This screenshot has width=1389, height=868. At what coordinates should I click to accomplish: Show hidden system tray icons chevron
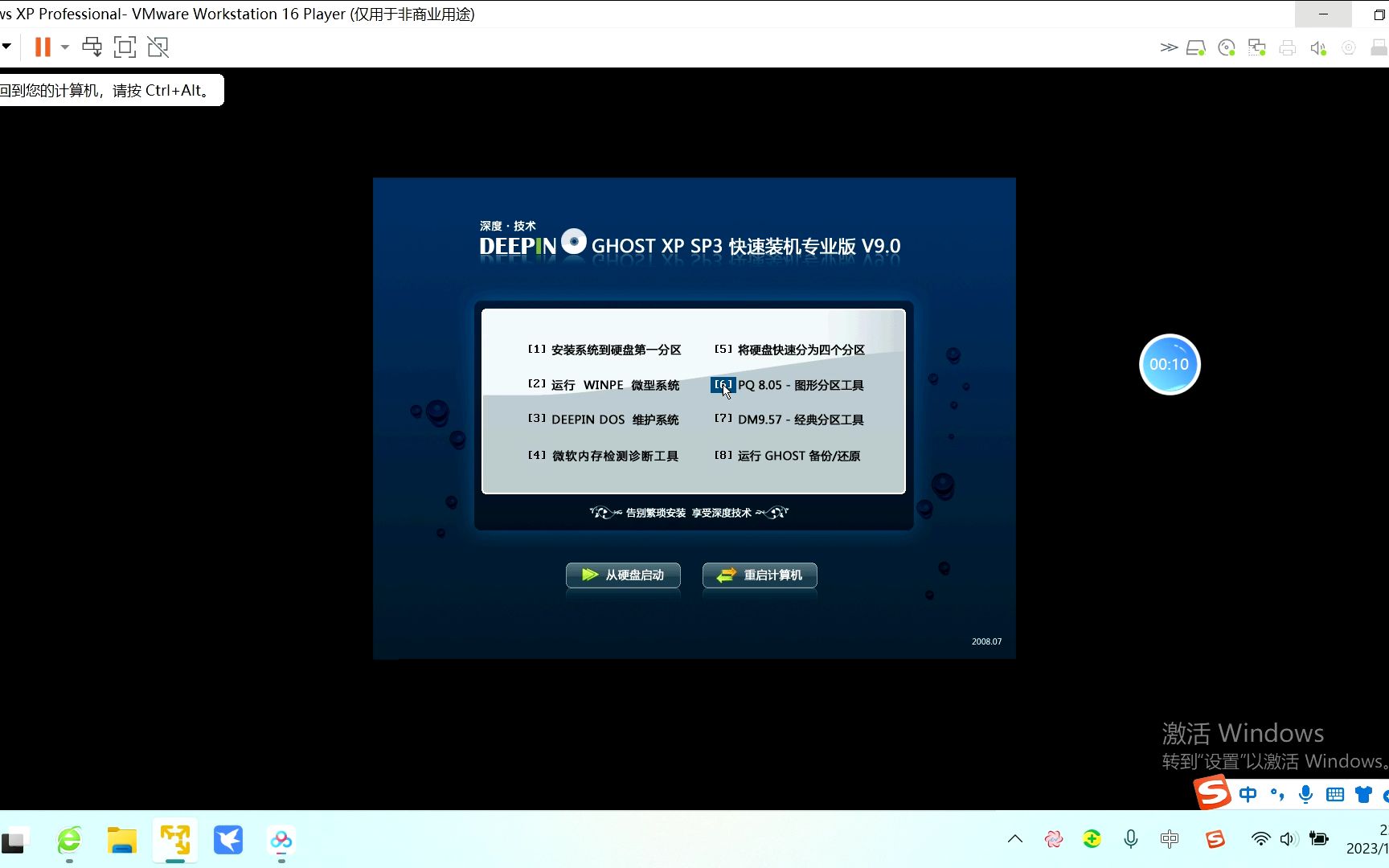[x=1015, y=839]
